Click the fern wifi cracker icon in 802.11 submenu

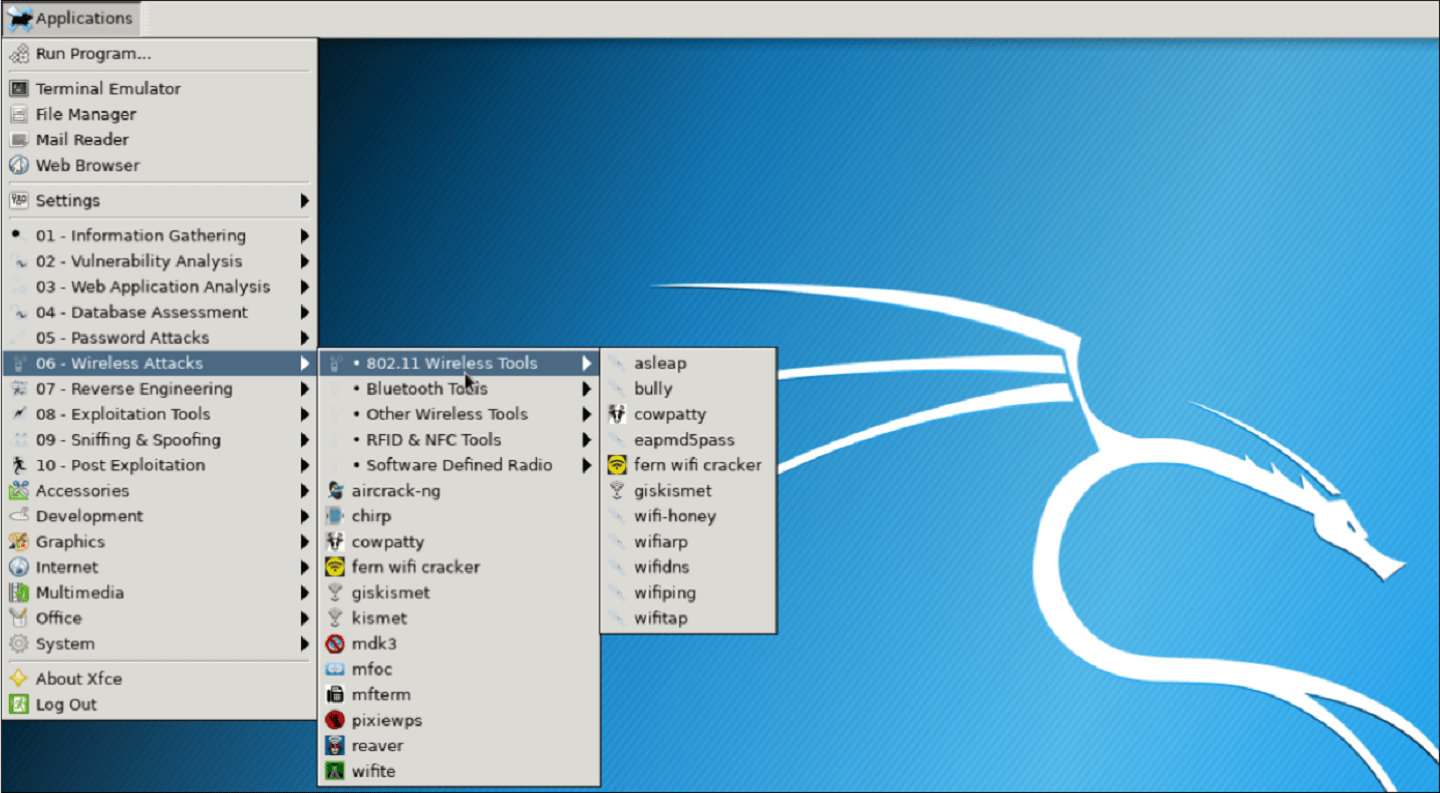pos(617,465)
